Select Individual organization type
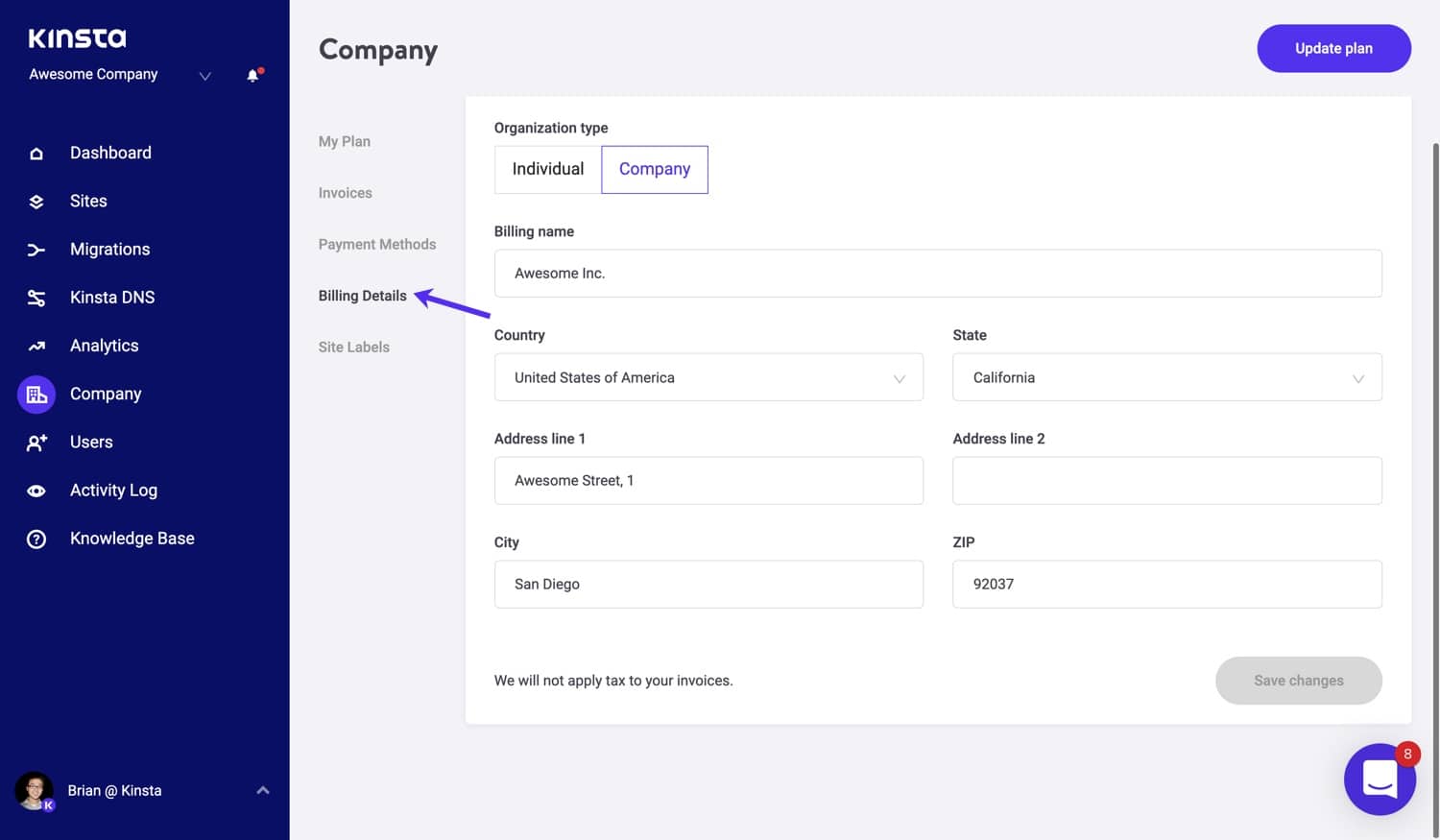1440x840 pixels. pos(548,169)
